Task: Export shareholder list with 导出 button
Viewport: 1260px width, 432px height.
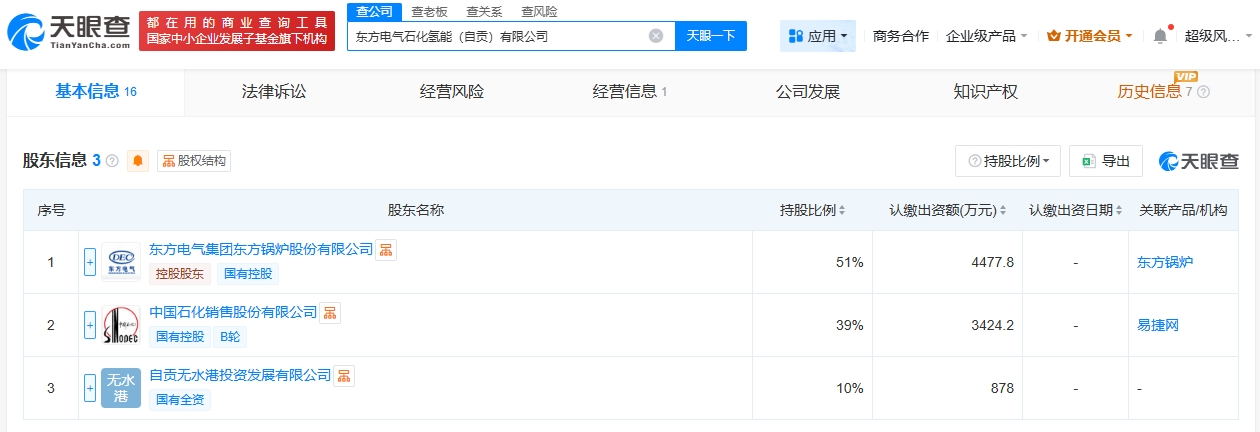Action: coord(1105,161)
